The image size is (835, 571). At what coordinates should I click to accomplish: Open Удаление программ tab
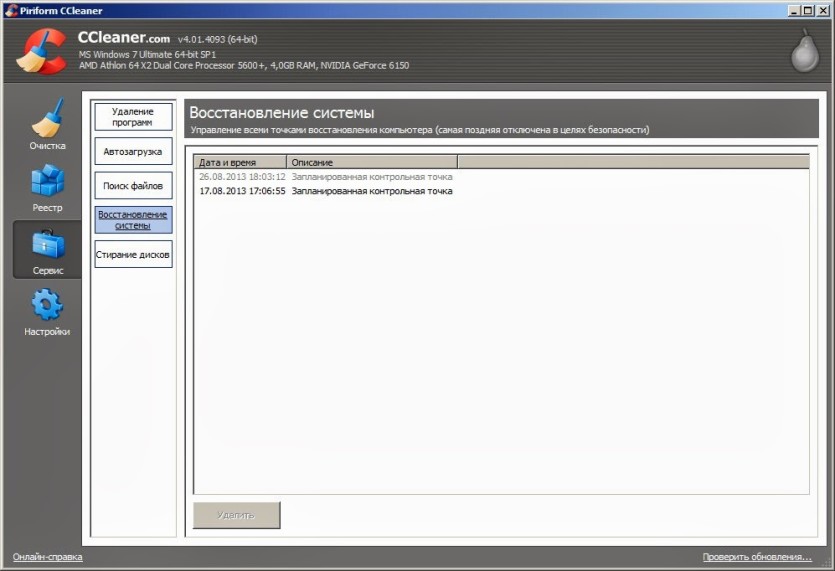[x=133, y=117]
